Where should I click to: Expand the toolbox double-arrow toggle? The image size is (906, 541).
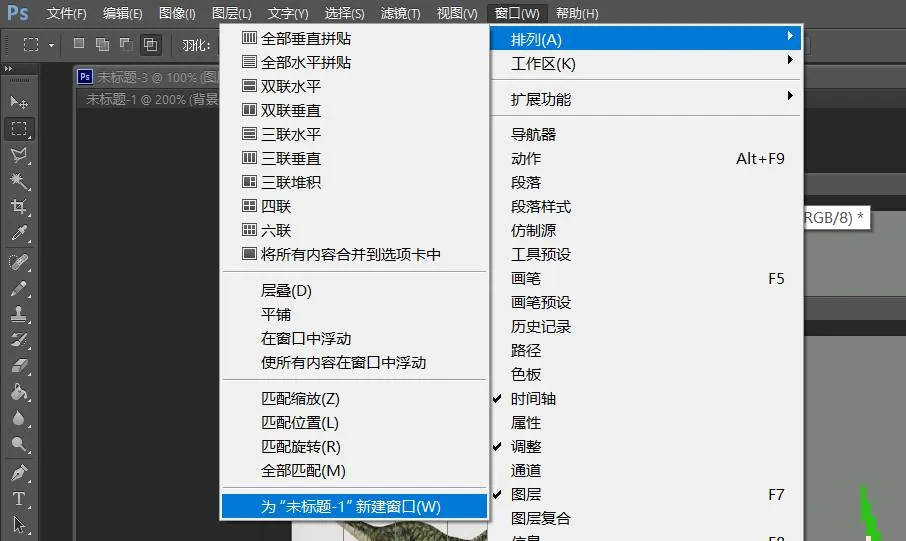pyautogui.click(x=9, y=69)
